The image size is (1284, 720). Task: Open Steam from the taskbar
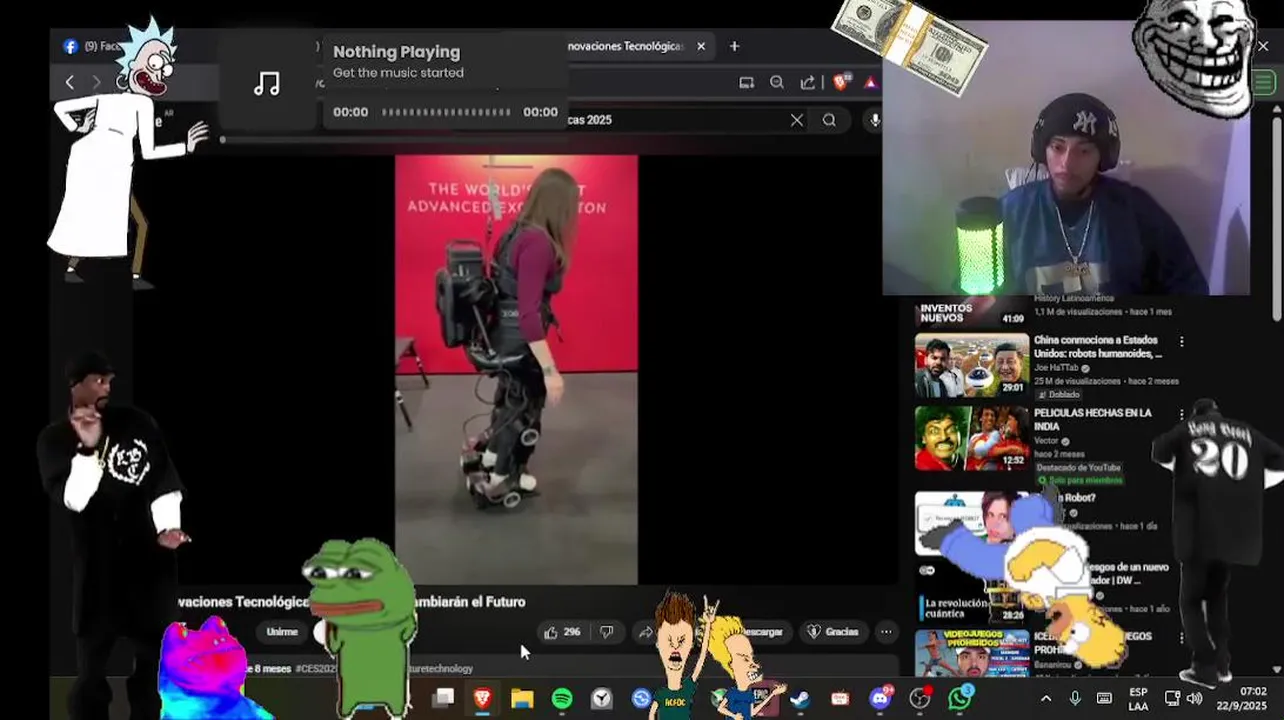(x=800, y=698)
